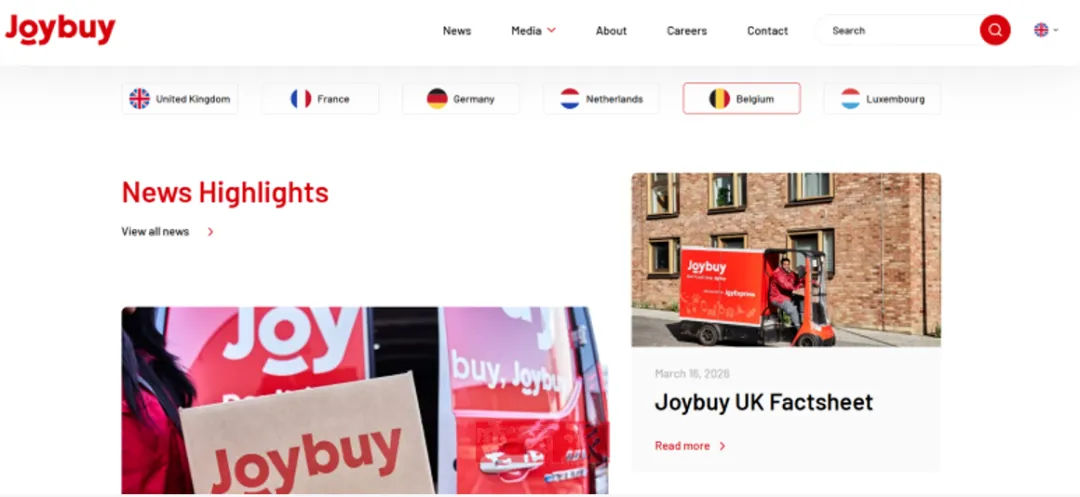Choose the Luxembourg flag icon
Screen dimensions: 1080x497
coord(850,98)
